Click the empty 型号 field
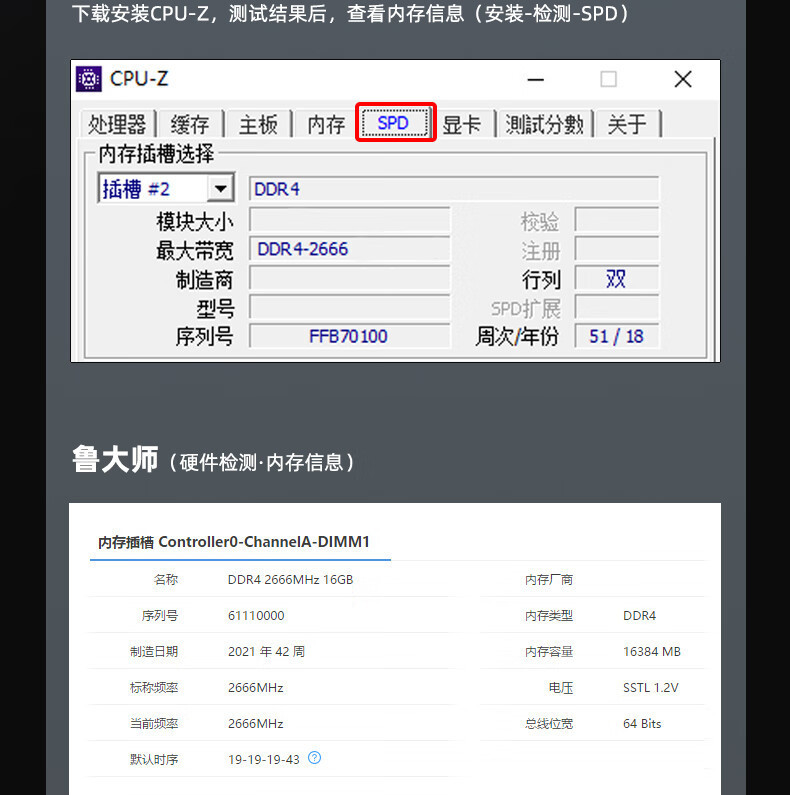The width and height of the screenshot is (790, 795). tap(349, 307)
